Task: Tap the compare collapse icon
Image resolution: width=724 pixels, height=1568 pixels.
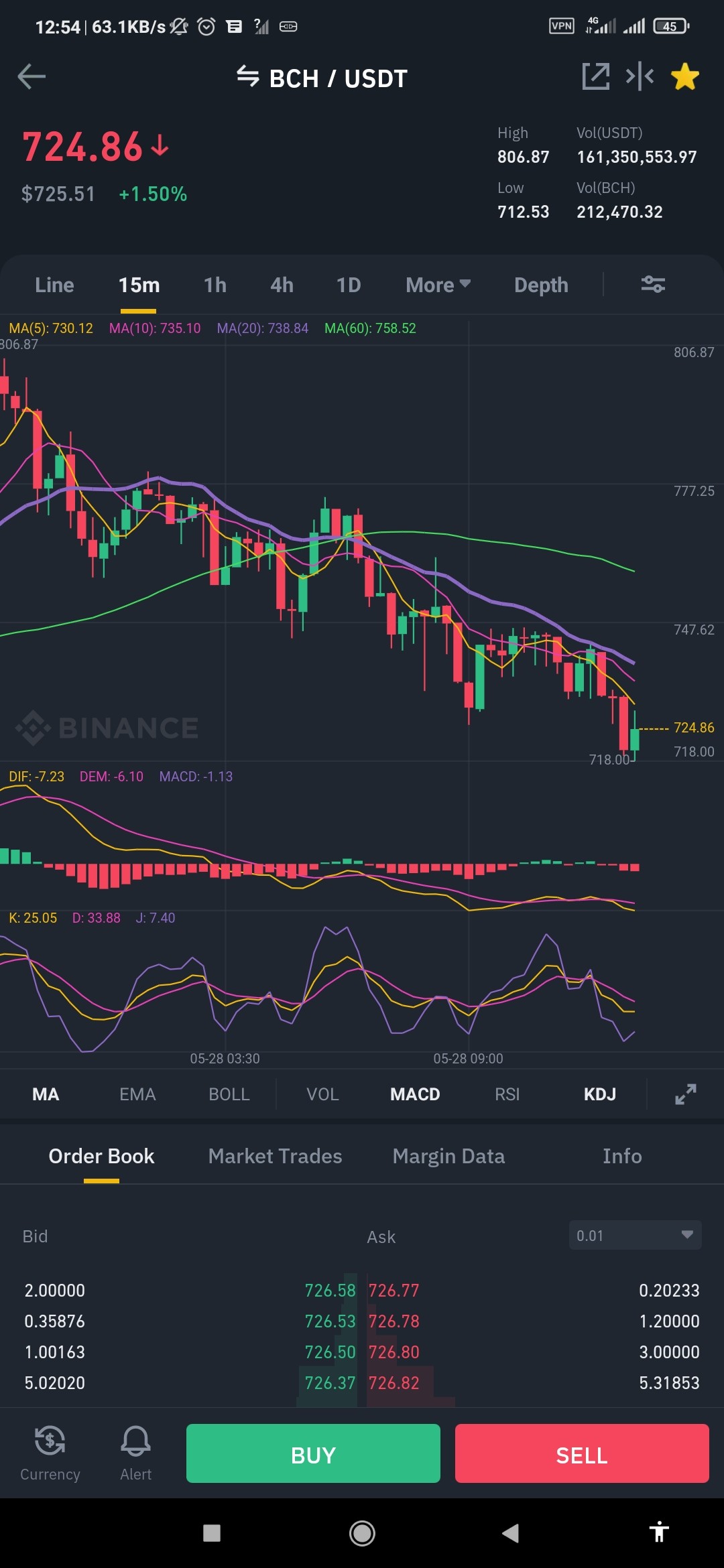Action: pos(640,76)
